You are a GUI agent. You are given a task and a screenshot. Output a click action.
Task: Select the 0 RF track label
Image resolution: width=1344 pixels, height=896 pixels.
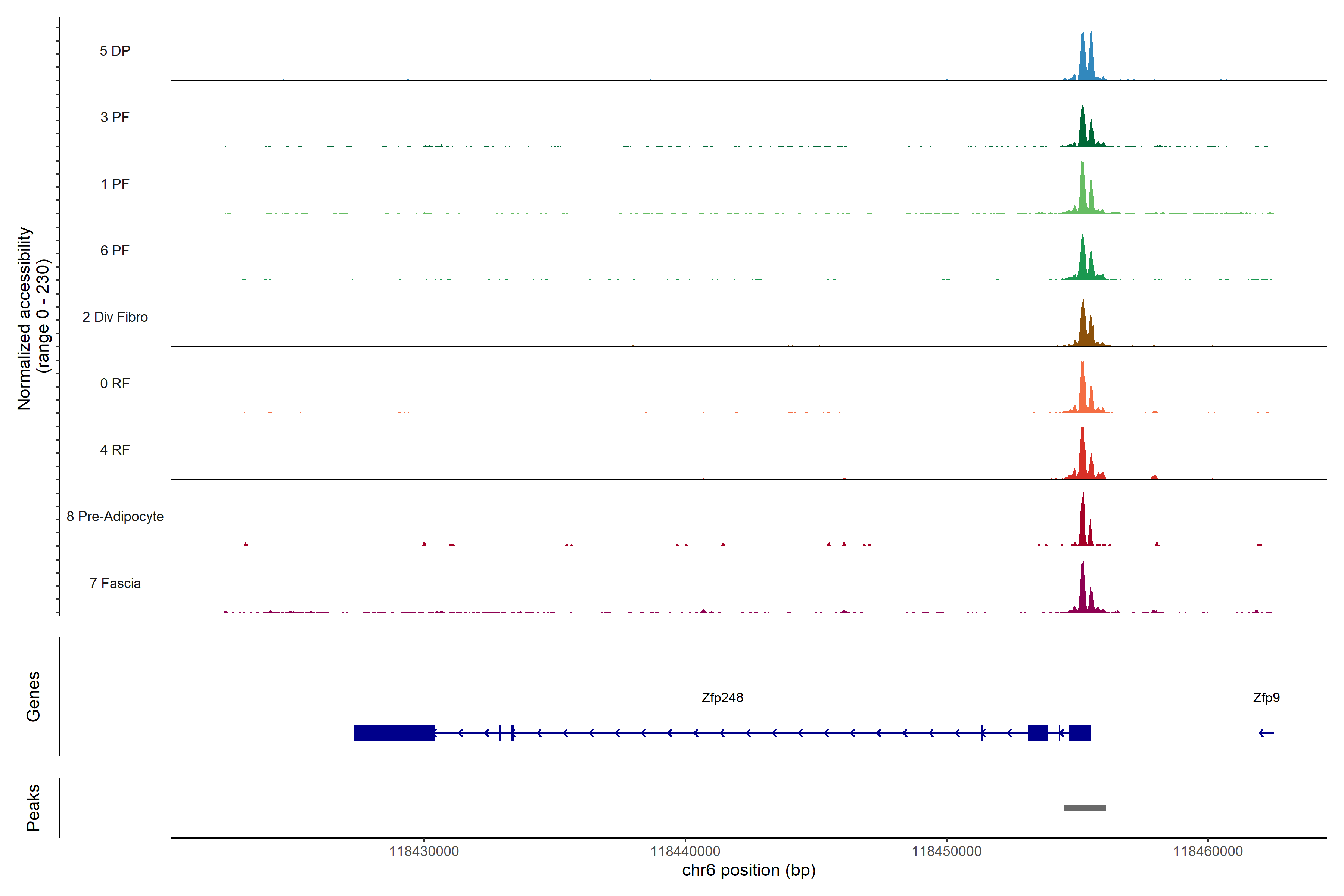click(x=115, y=383)
